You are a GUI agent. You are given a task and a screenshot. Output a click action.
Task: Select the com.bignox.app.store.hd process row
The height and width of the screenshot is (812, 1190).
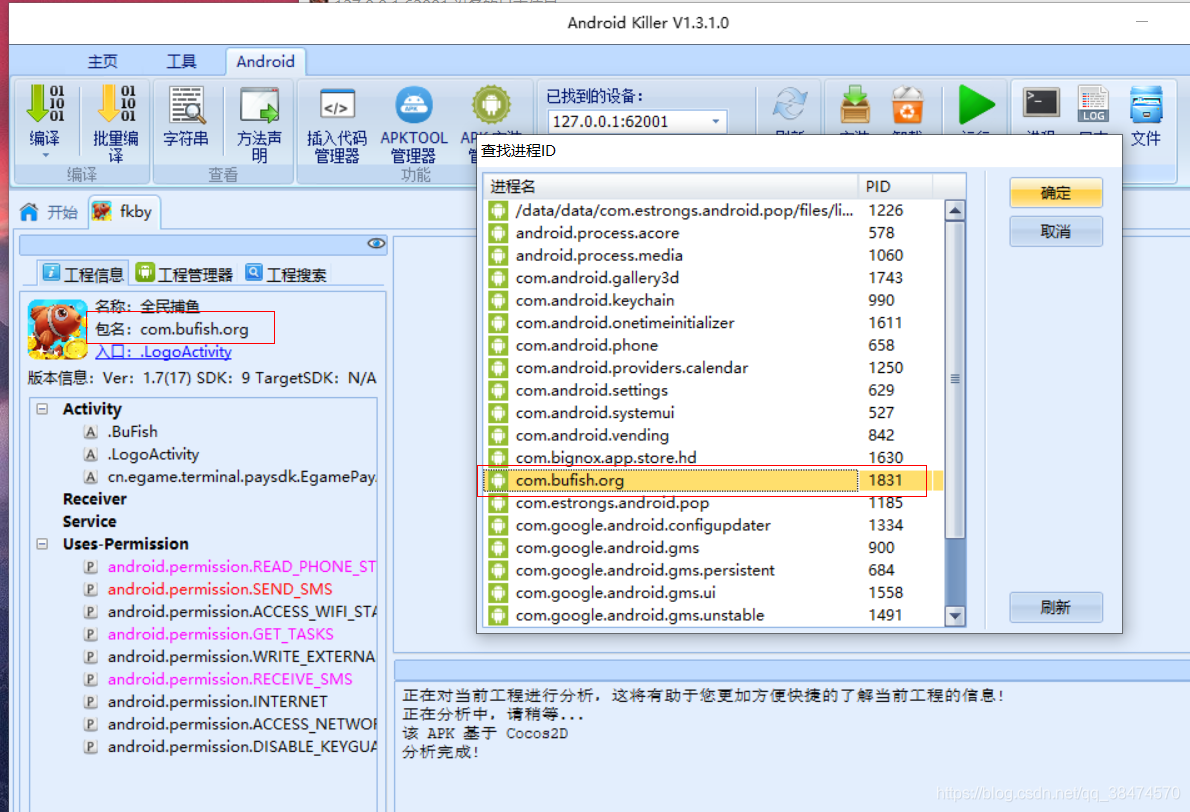pos(711,458)
